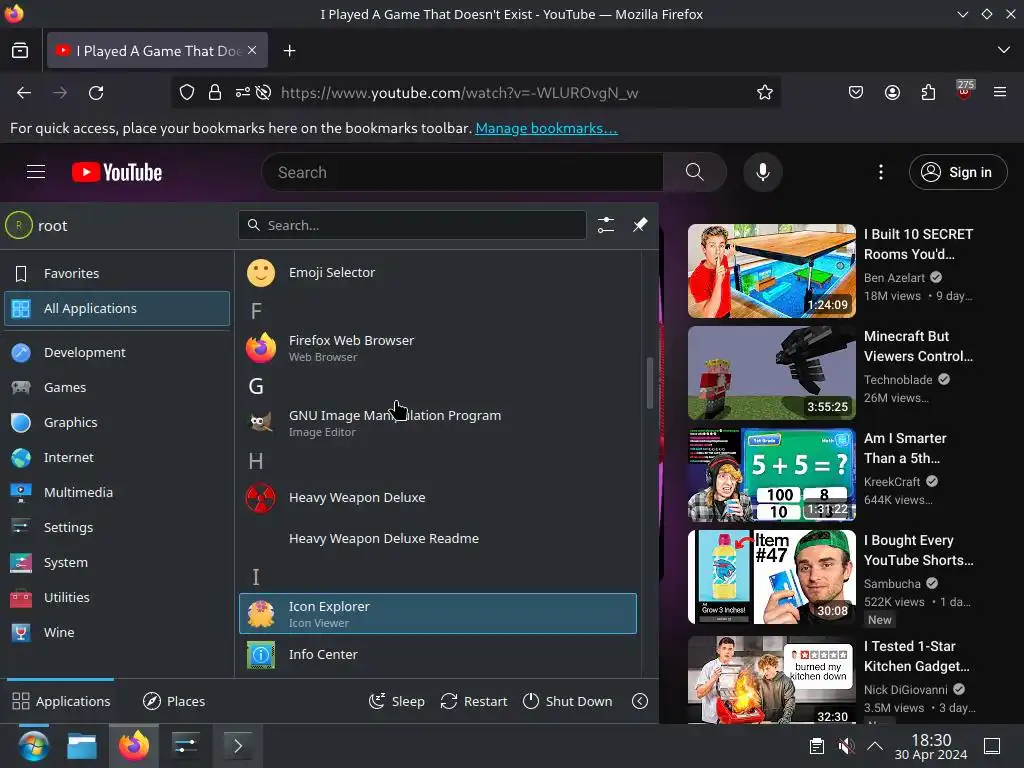
Task: Open 'Minecraft But Viewers Control' video title
Action: click(x=918, y=346)
